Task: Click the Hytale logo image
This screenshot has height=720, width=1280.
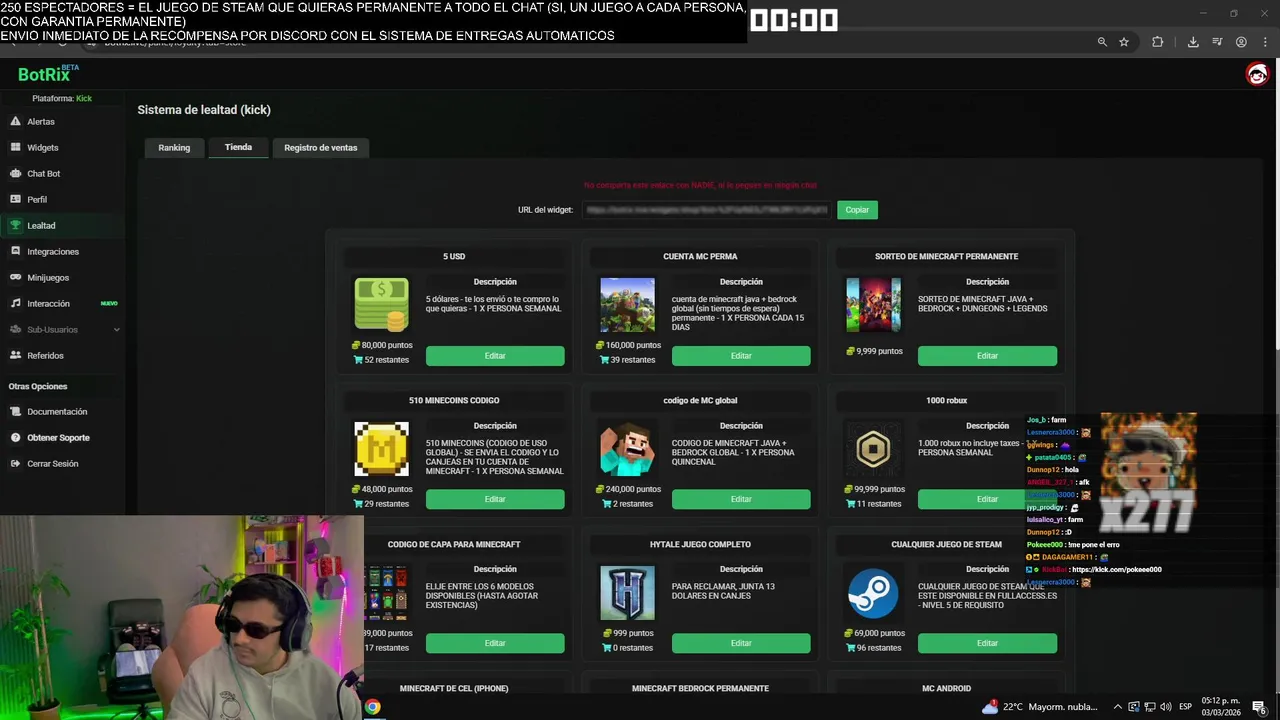Action: tap(627, 593)
